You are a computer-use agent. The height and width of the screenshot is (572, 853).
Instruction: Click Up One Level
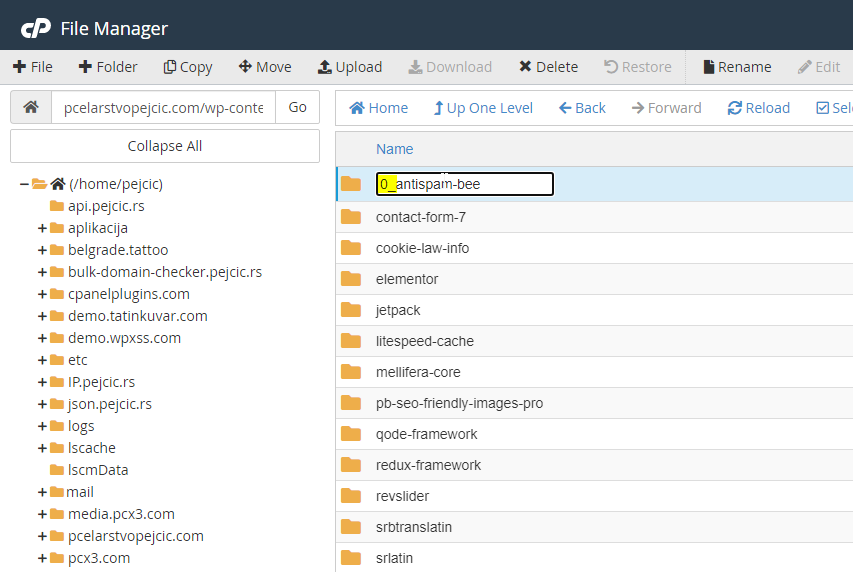pyautogui.click(x=483, y=108)
